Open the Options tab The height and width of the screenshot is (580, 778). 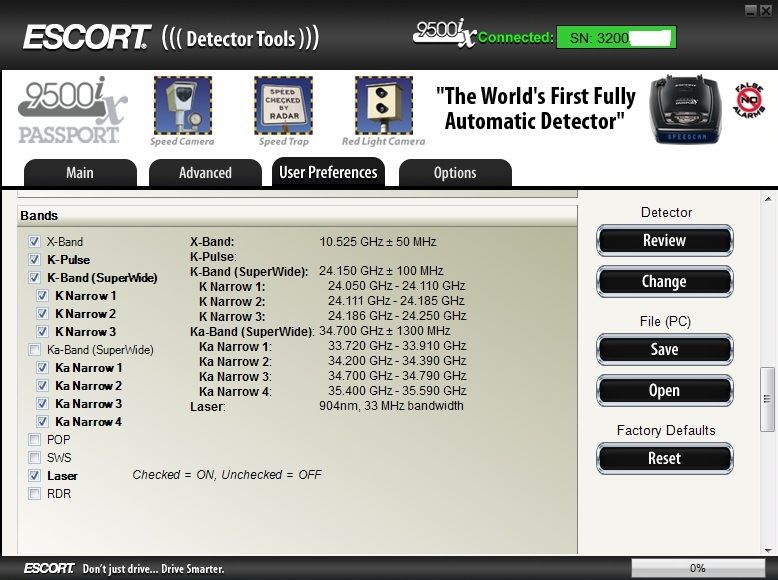click(455, 173)
